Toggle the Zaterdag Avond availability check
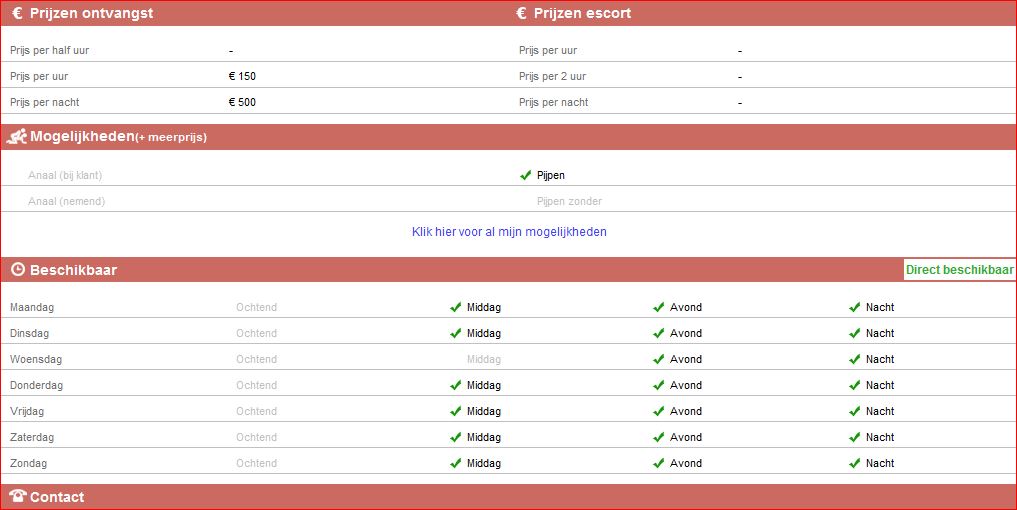1017x510 pixels. click(x=659, y=437)
